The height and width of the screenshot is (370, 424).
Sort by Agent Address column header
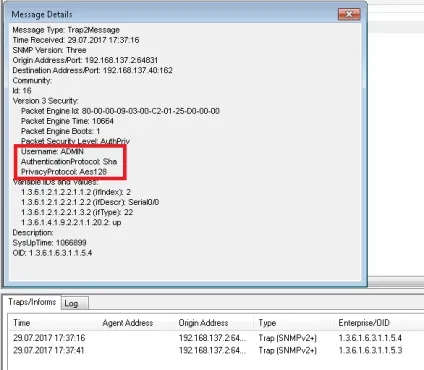(128, 323)
